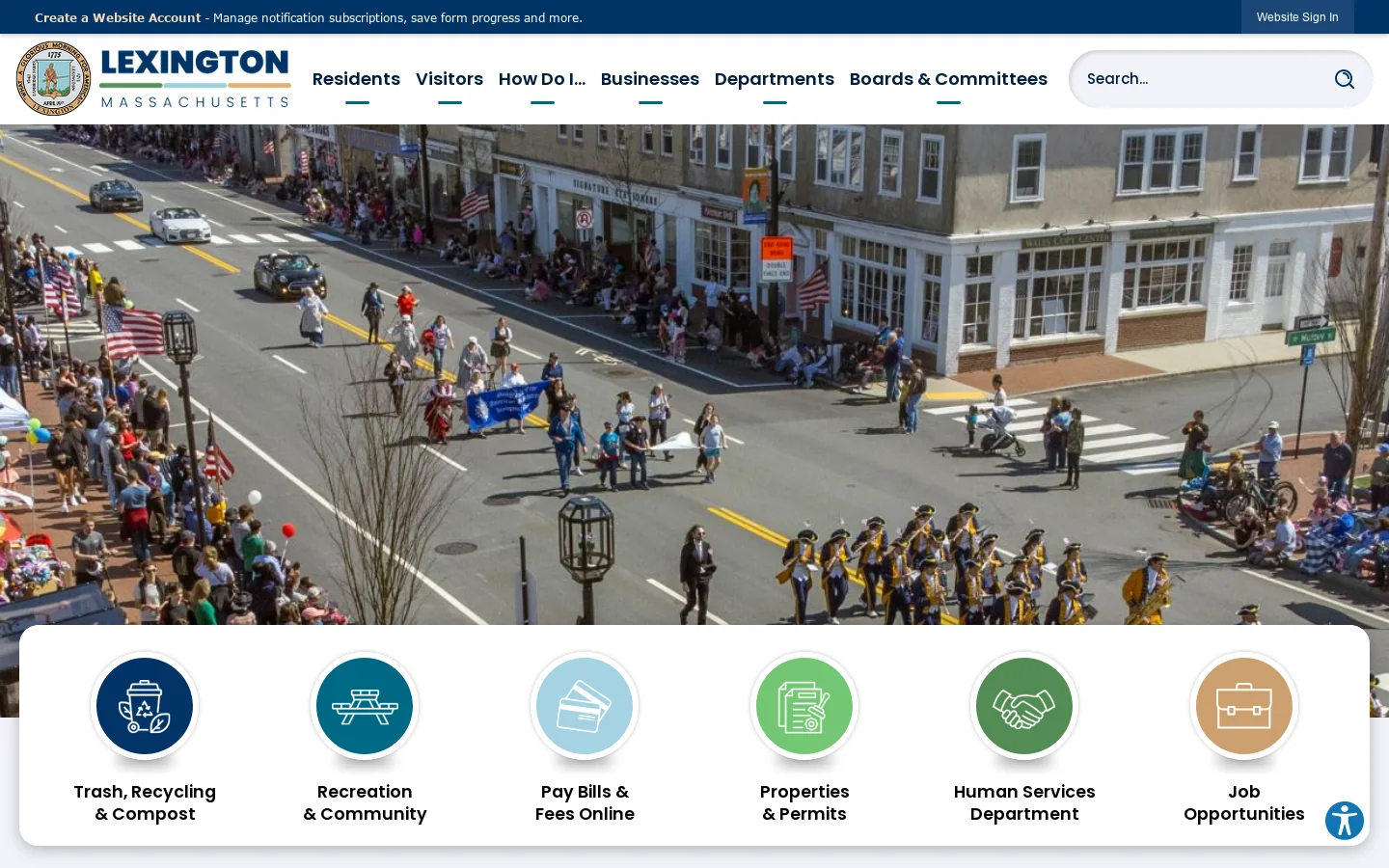Click the Human Services handshake icon

tap(1024, 706)
